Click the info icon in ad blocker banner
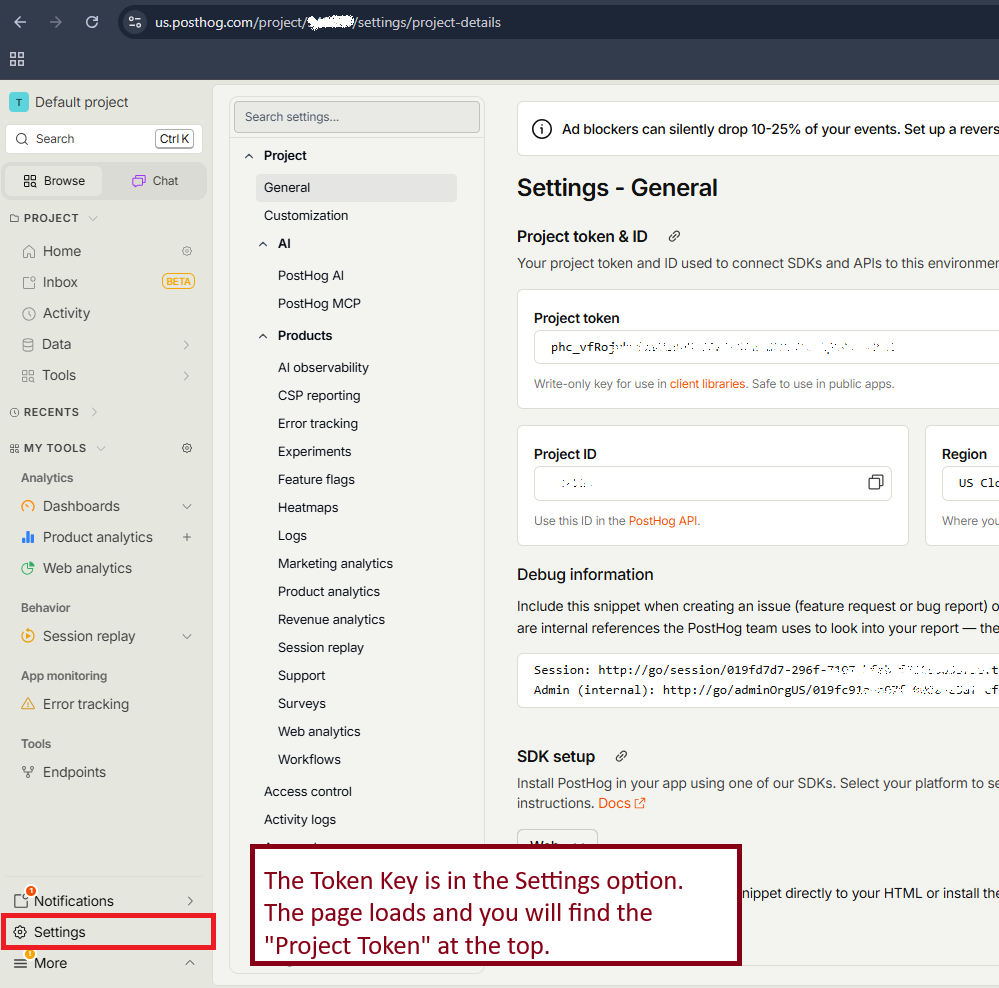Viewport: 999px width, 988px height. 542,129
